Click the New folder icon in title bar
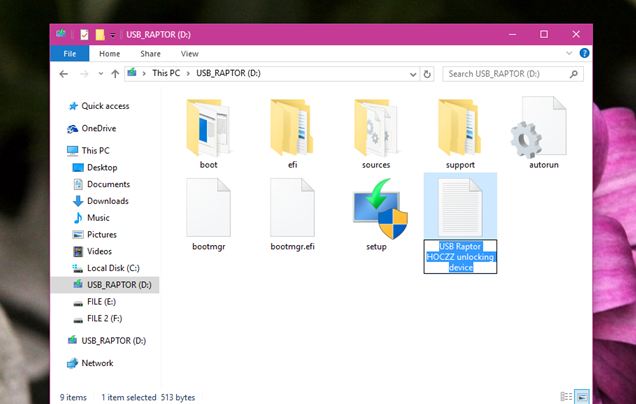Viewport: 636px width, 404px height. [100, 34]
